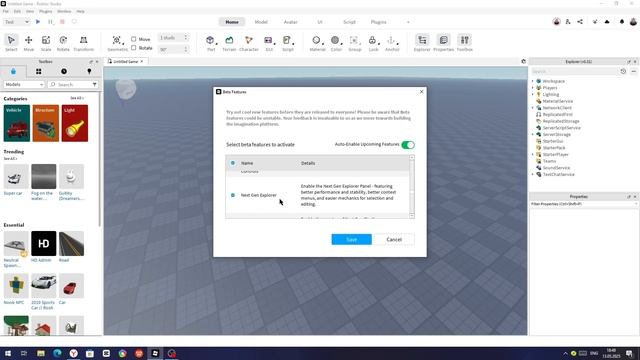
Task: Expand the Lighting tree node
Action: (x=533, y=94)
